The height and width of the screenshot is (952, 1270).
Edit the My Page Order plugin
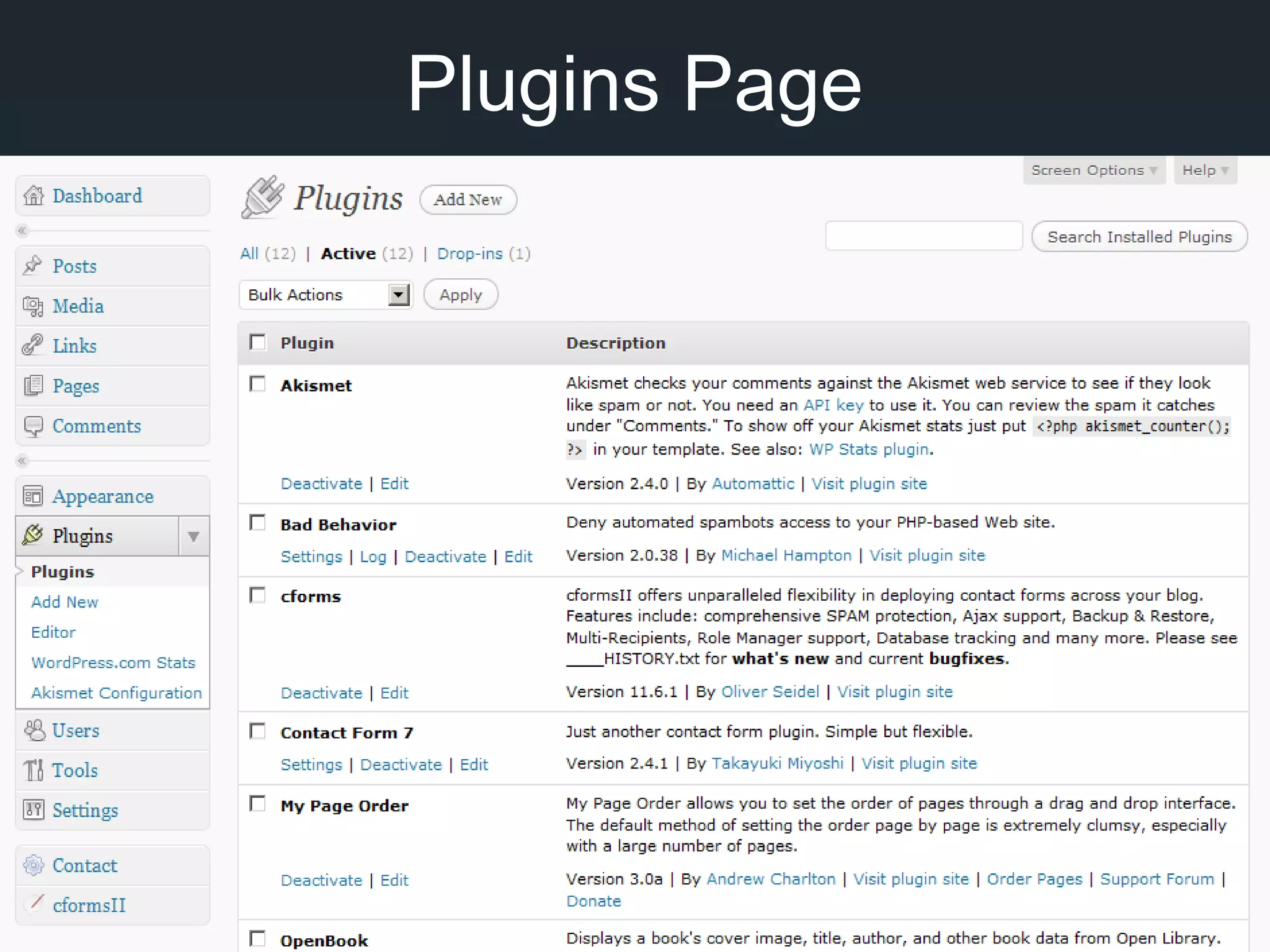[x=394, y=880]
